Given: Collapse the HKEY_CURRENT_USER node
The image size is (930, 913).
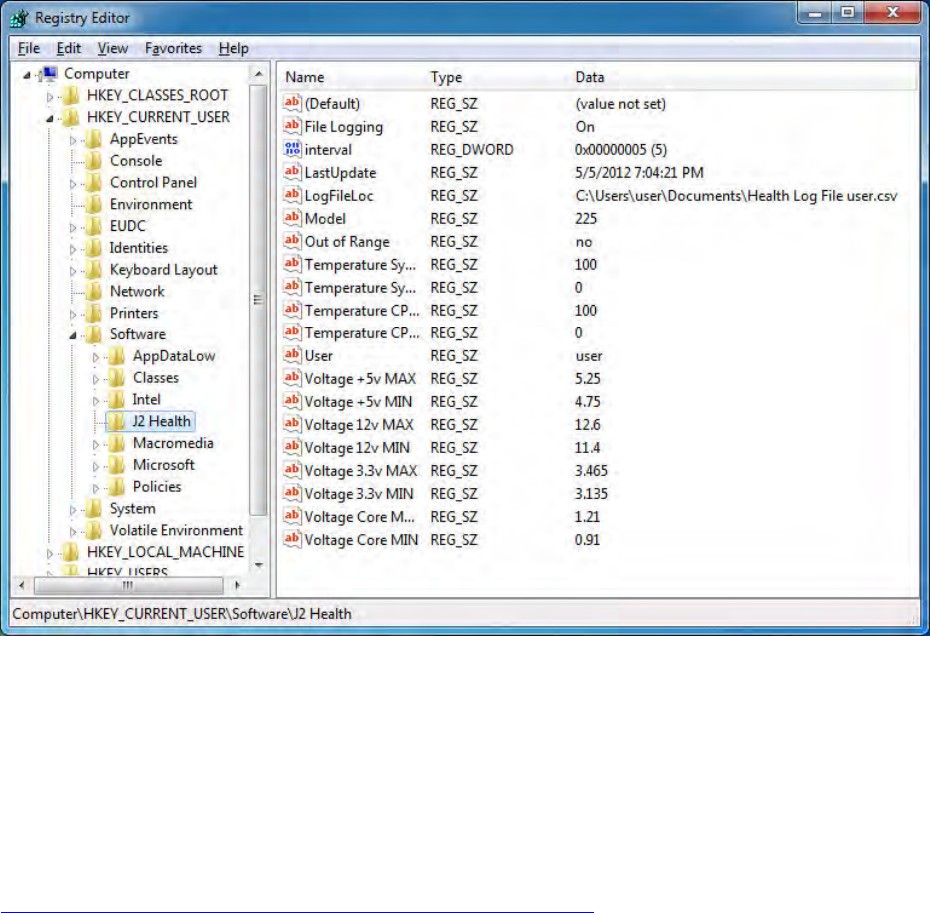Looking at the screenshot, I should pos(50,119).
